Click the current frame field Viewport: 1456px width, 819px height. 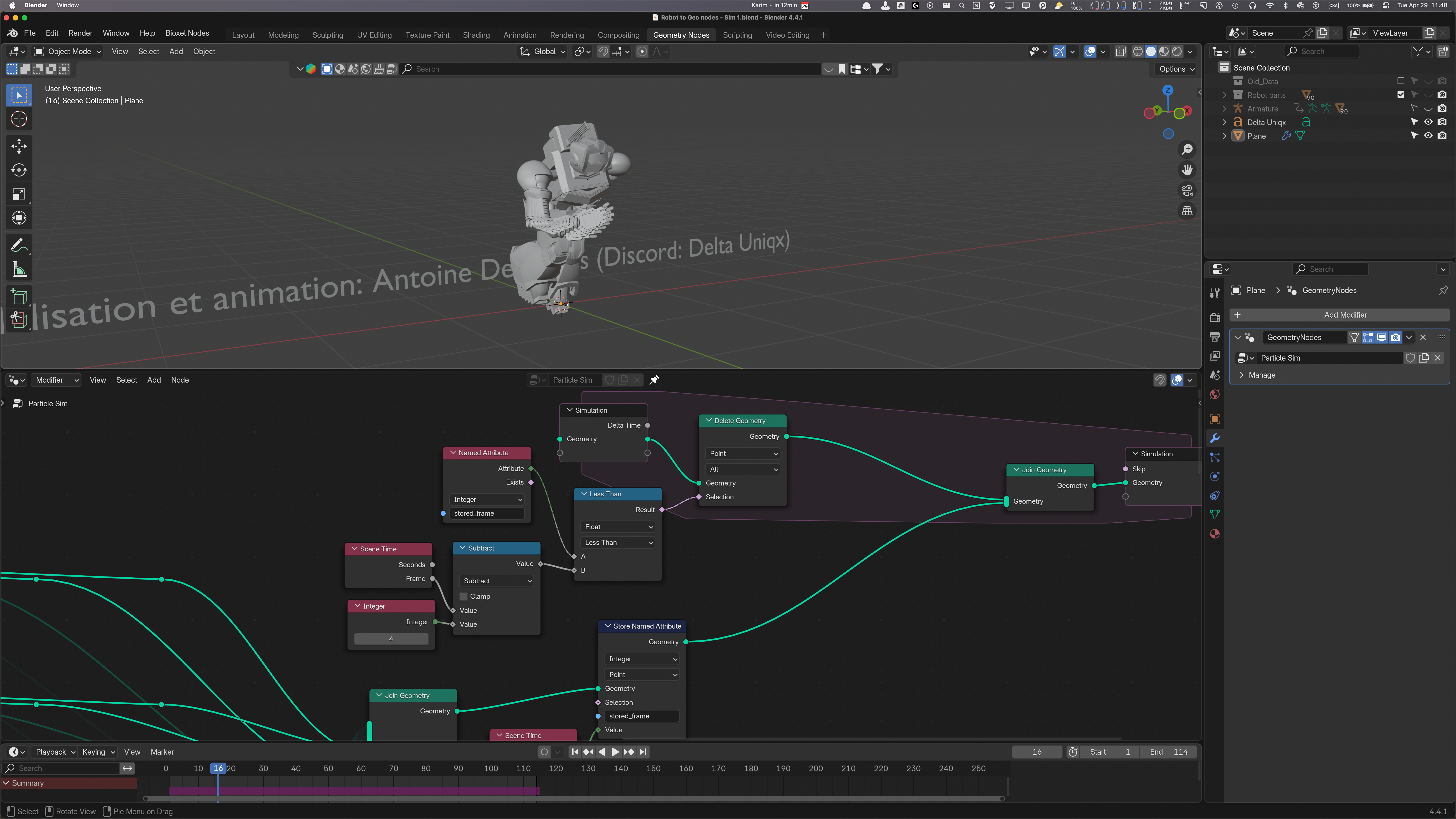pyautogui.click(x=1037, y=752)
